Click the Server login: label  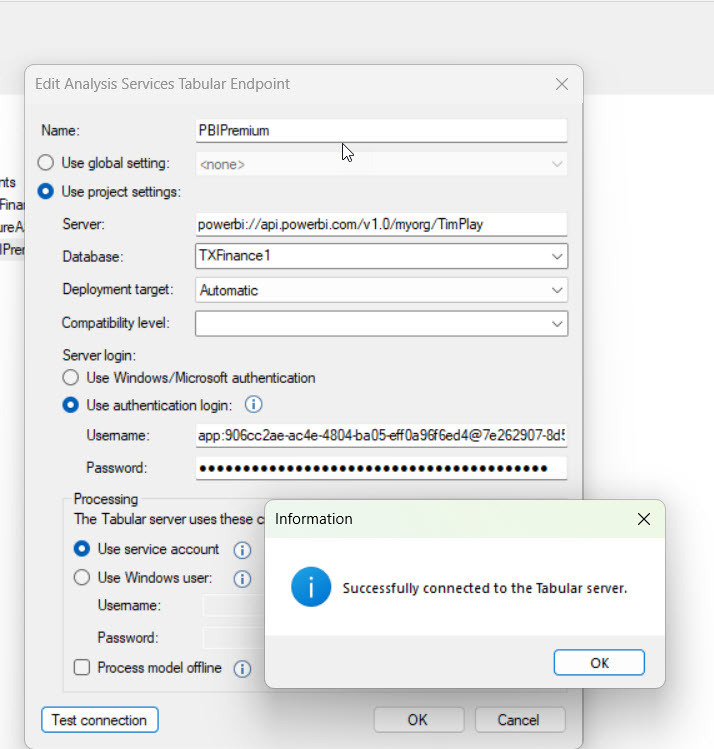pos(99,355)
